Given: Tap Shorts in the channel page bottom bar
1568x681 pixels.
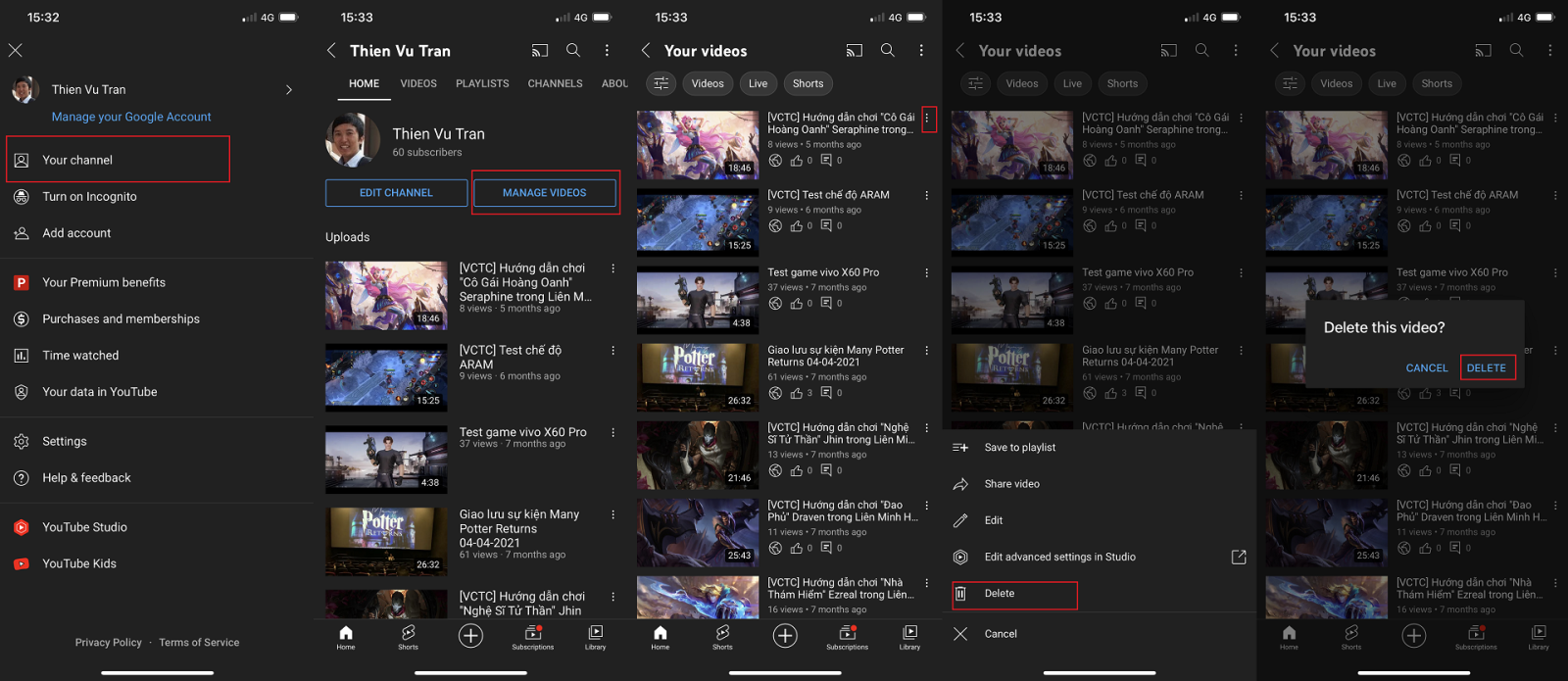Looking at the screenshot, I should [408, 638].
